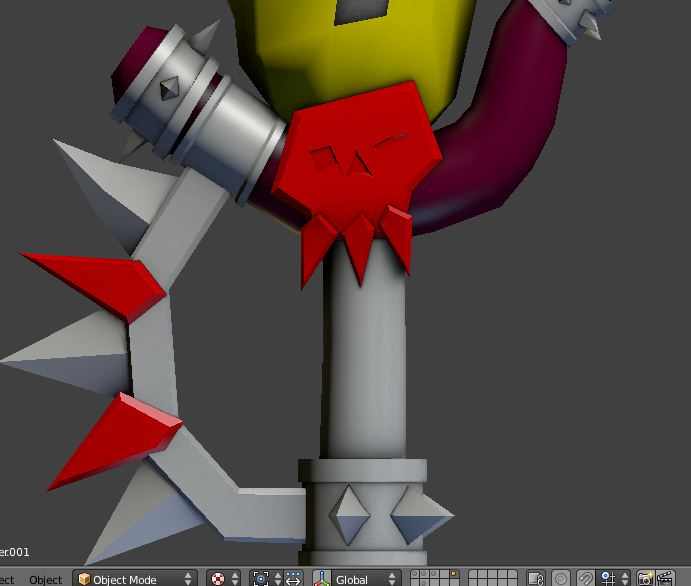Click the OpenGL render image camera icon

point(645,579)
